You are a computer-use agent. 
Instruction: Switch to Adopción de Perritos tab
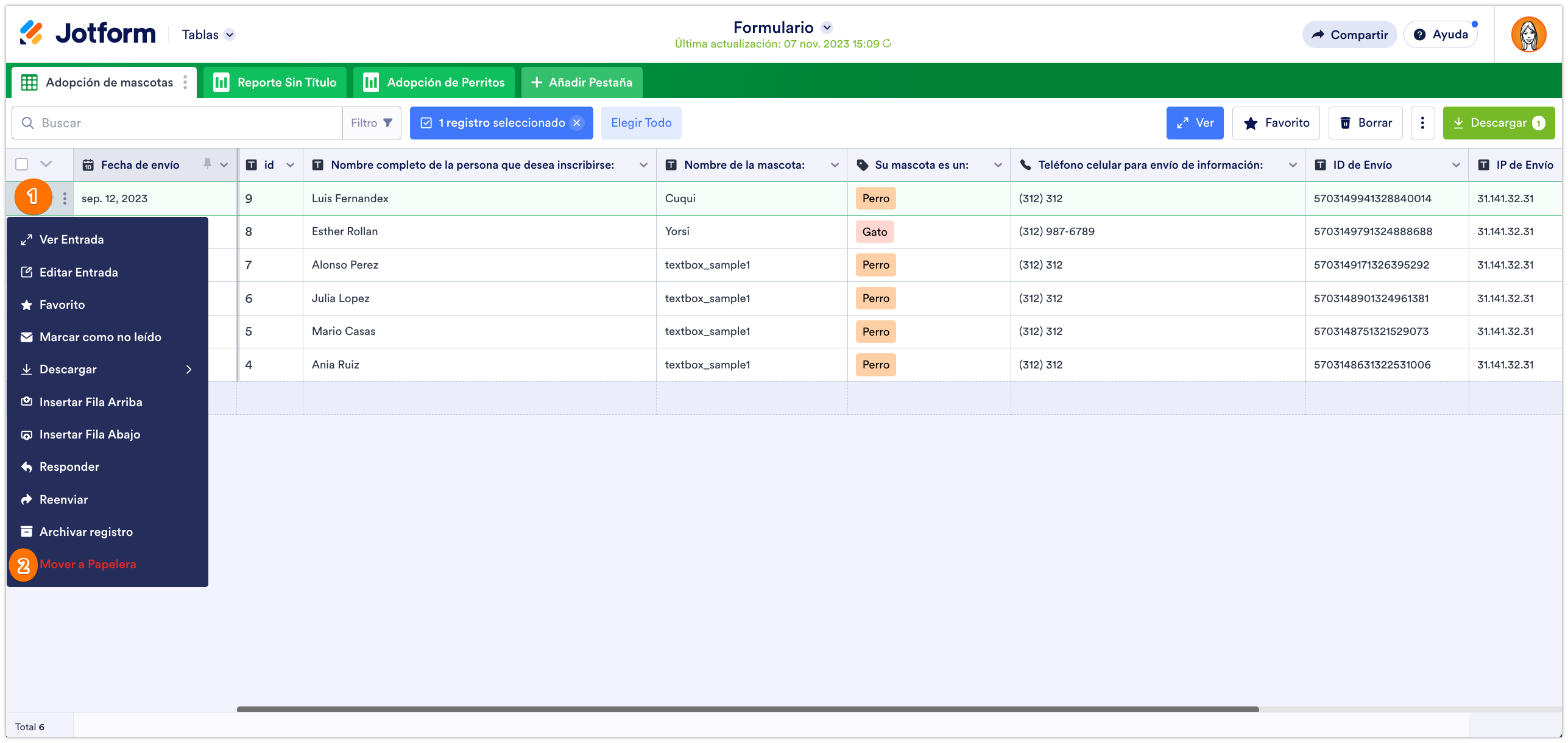[434, 82]
